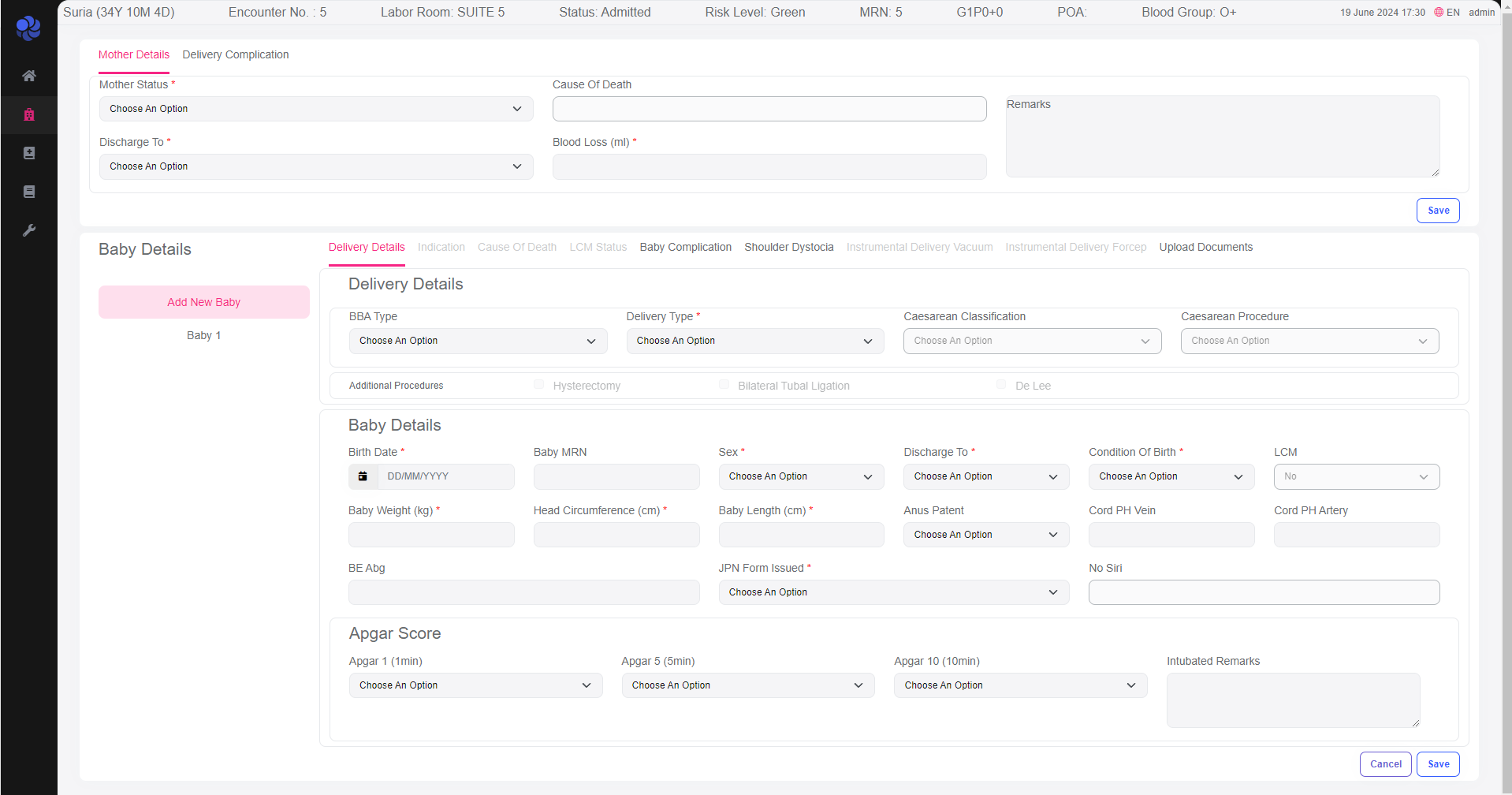Open the pink hospital building sidebar icon

click(29, 115)
